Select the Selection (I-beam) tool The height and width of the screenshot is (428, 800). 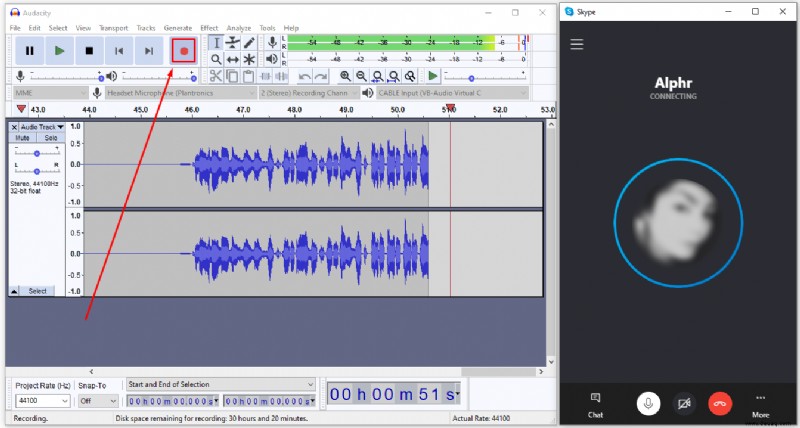(216, 43)
